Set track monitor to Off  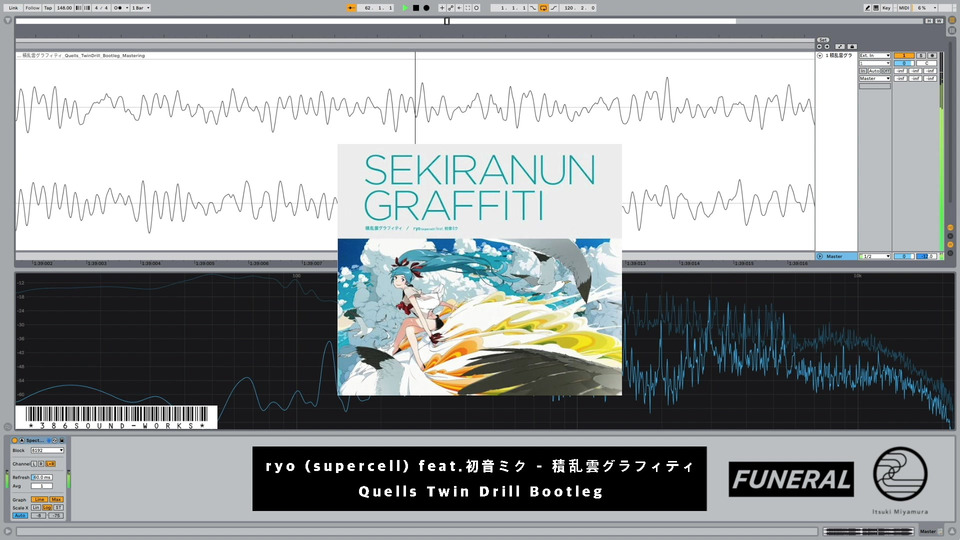885,71
